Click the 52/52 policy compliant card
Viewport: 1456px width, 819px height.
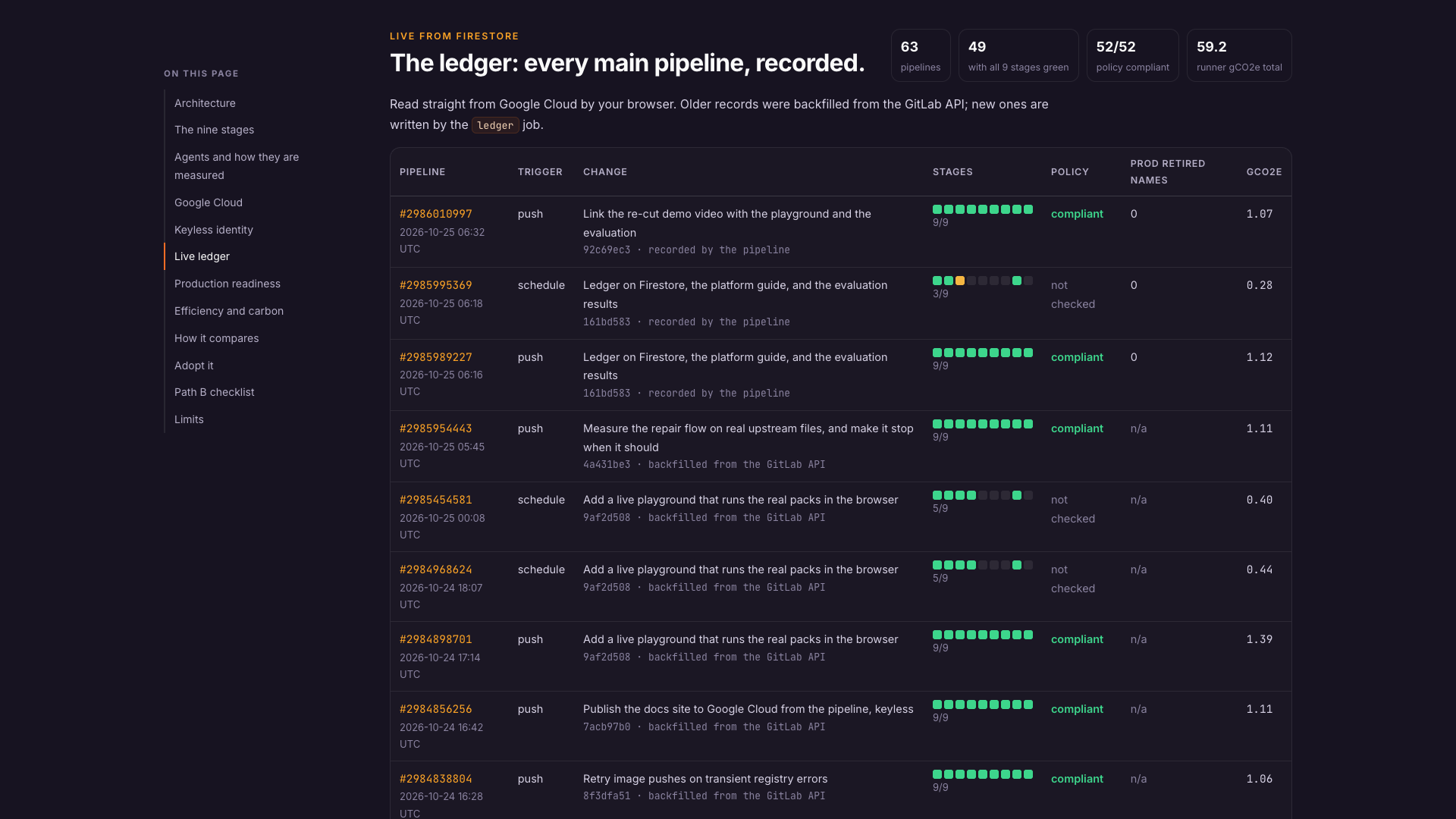tap(1133, 55)
